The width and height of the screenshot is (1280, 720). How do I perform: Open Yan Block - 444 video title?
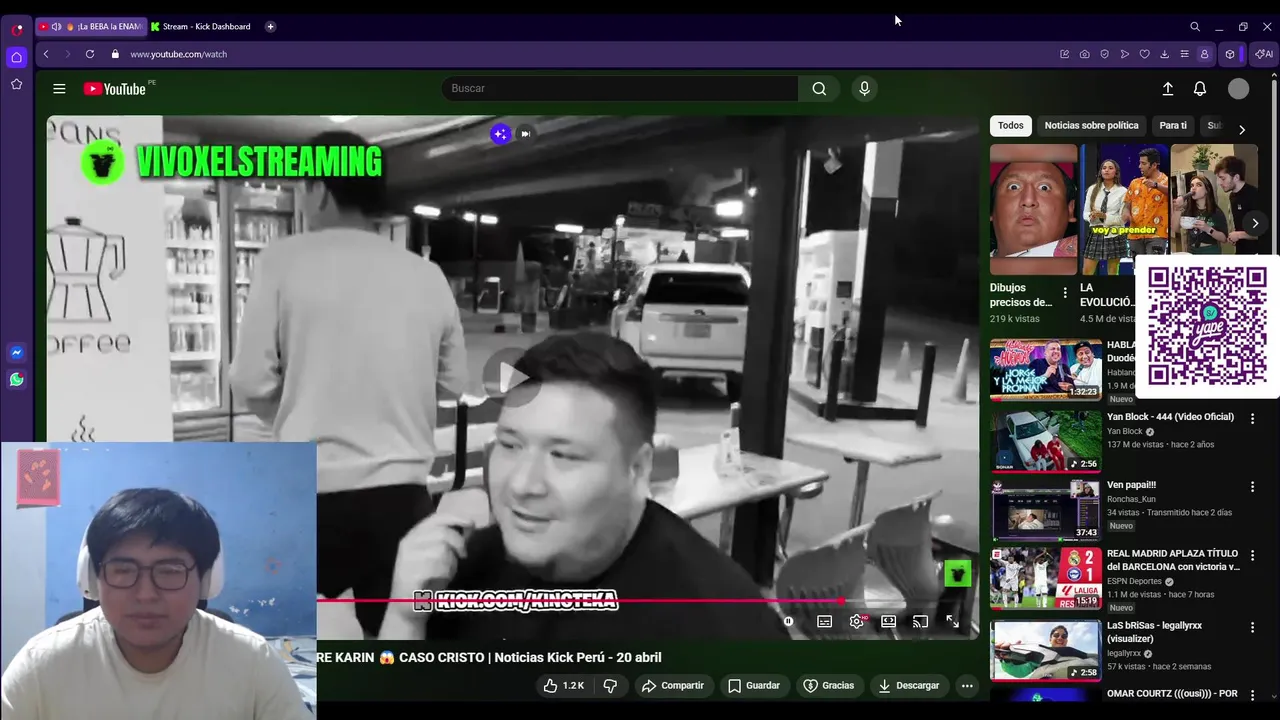(x=1170, y=417)
